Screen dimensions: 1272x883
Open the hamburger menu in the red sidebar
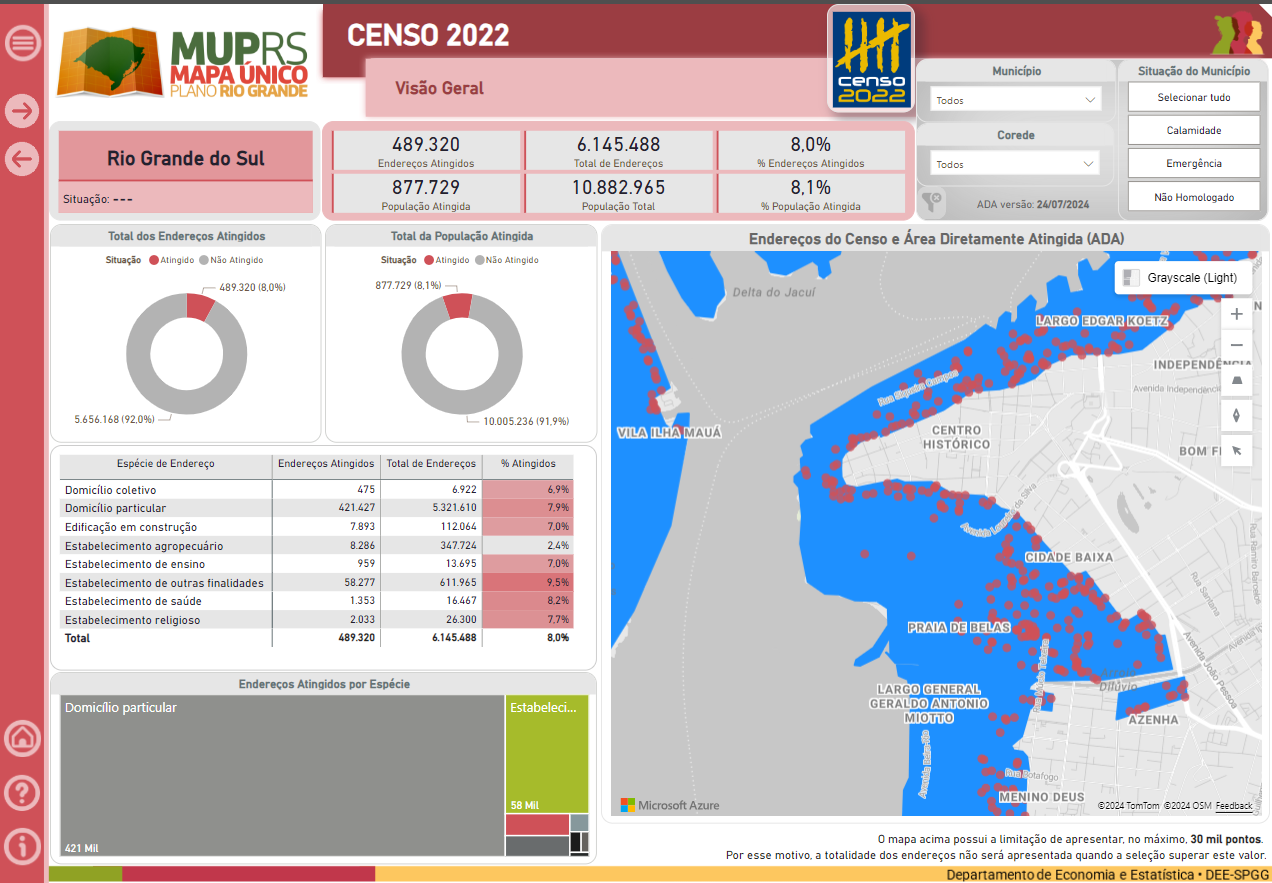[22, 43]
